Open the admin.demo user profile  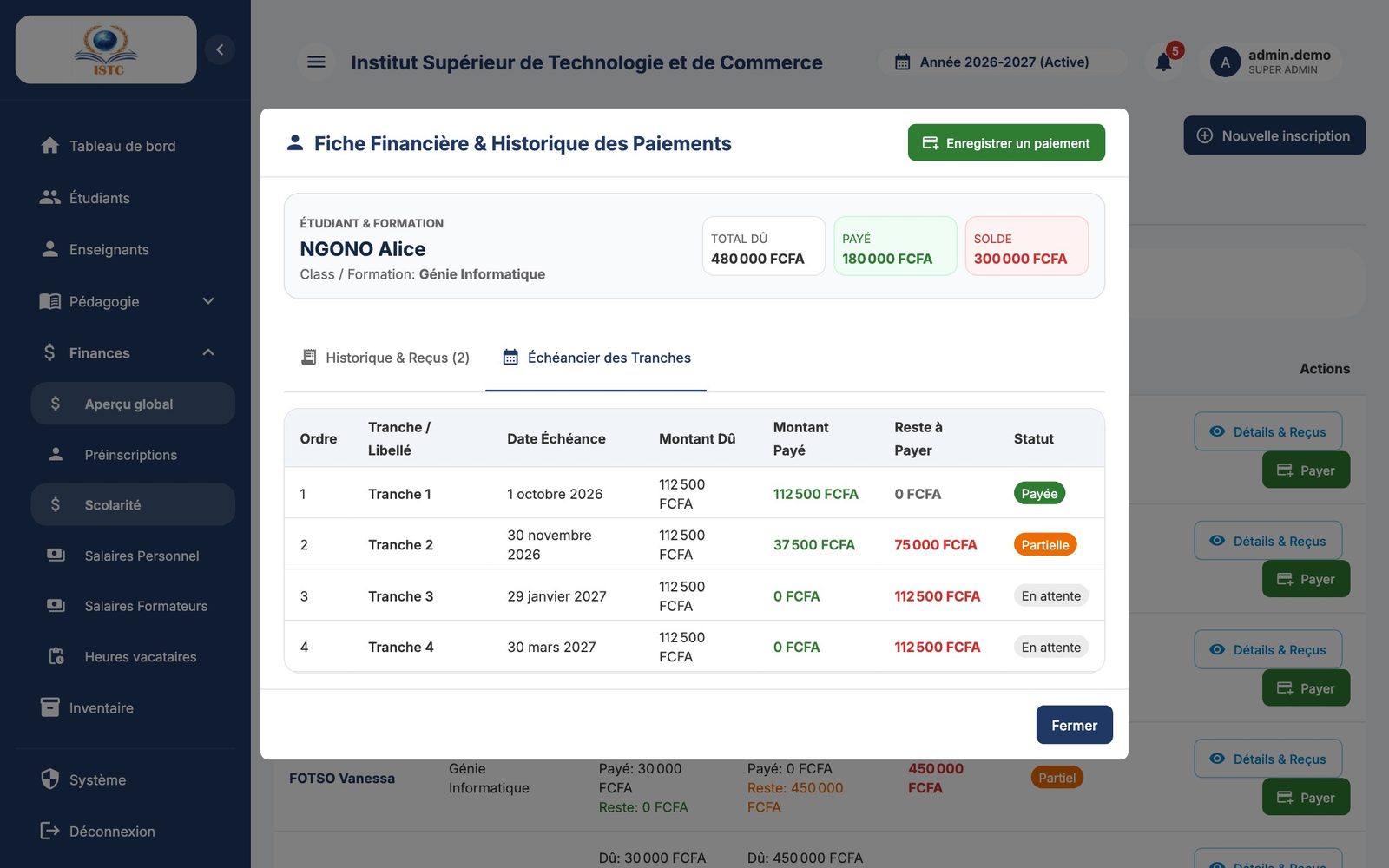(x=1271, y=62)
